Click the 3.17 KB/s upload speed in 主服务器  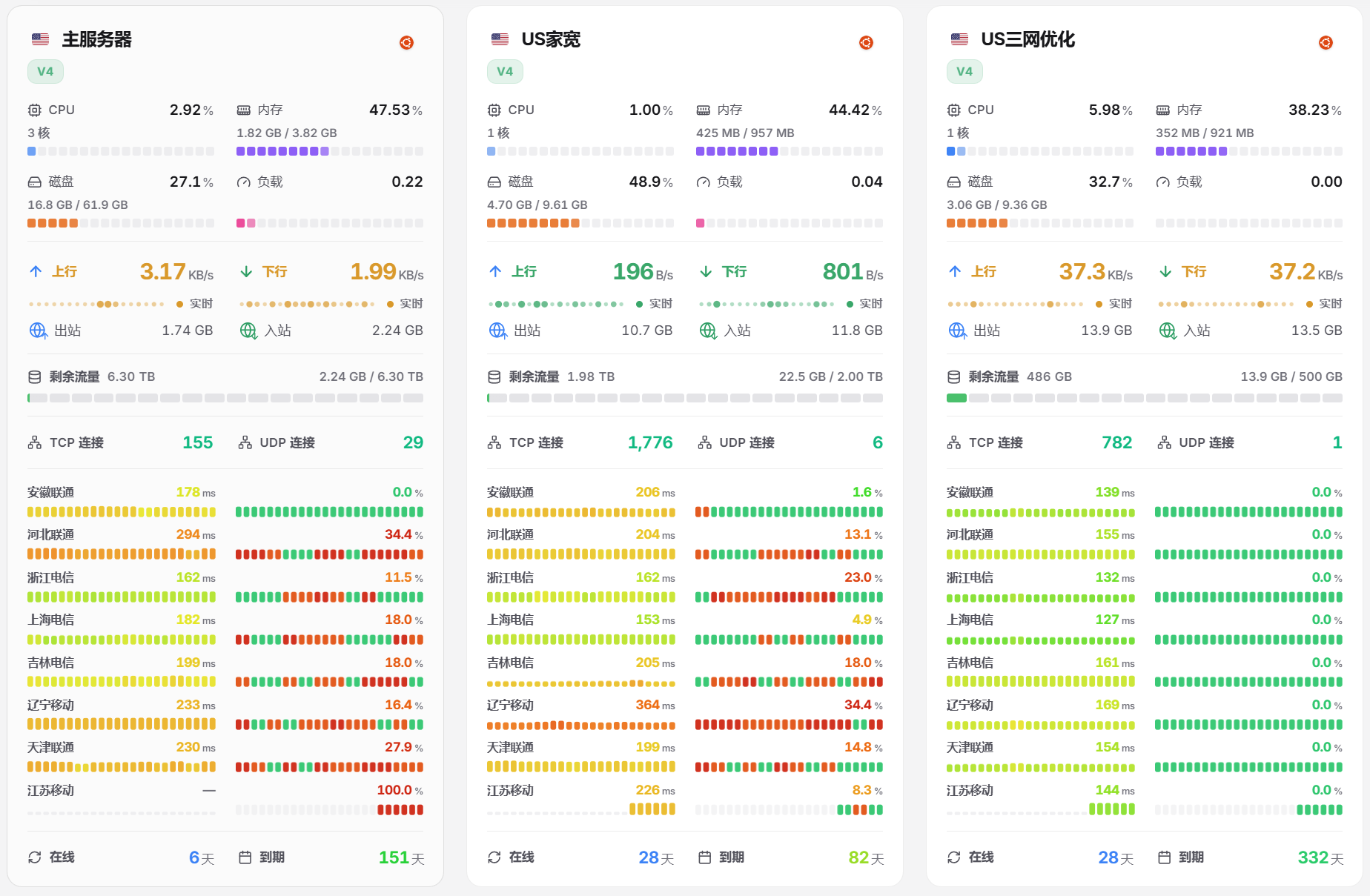(x=176, y=272)
